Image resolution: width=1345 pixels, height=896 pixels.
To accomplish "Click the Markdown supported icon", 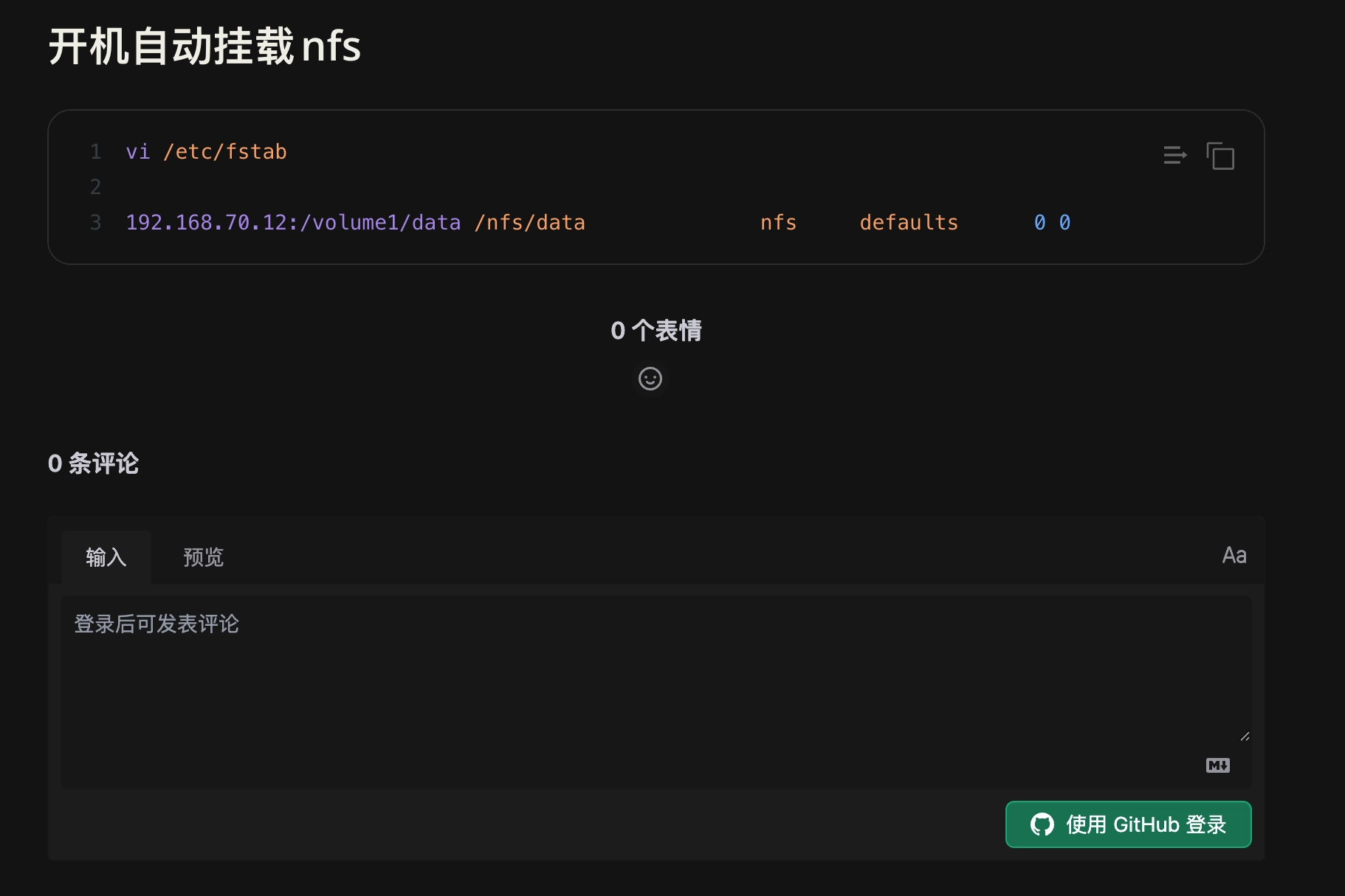I will tap(1217, 765).
